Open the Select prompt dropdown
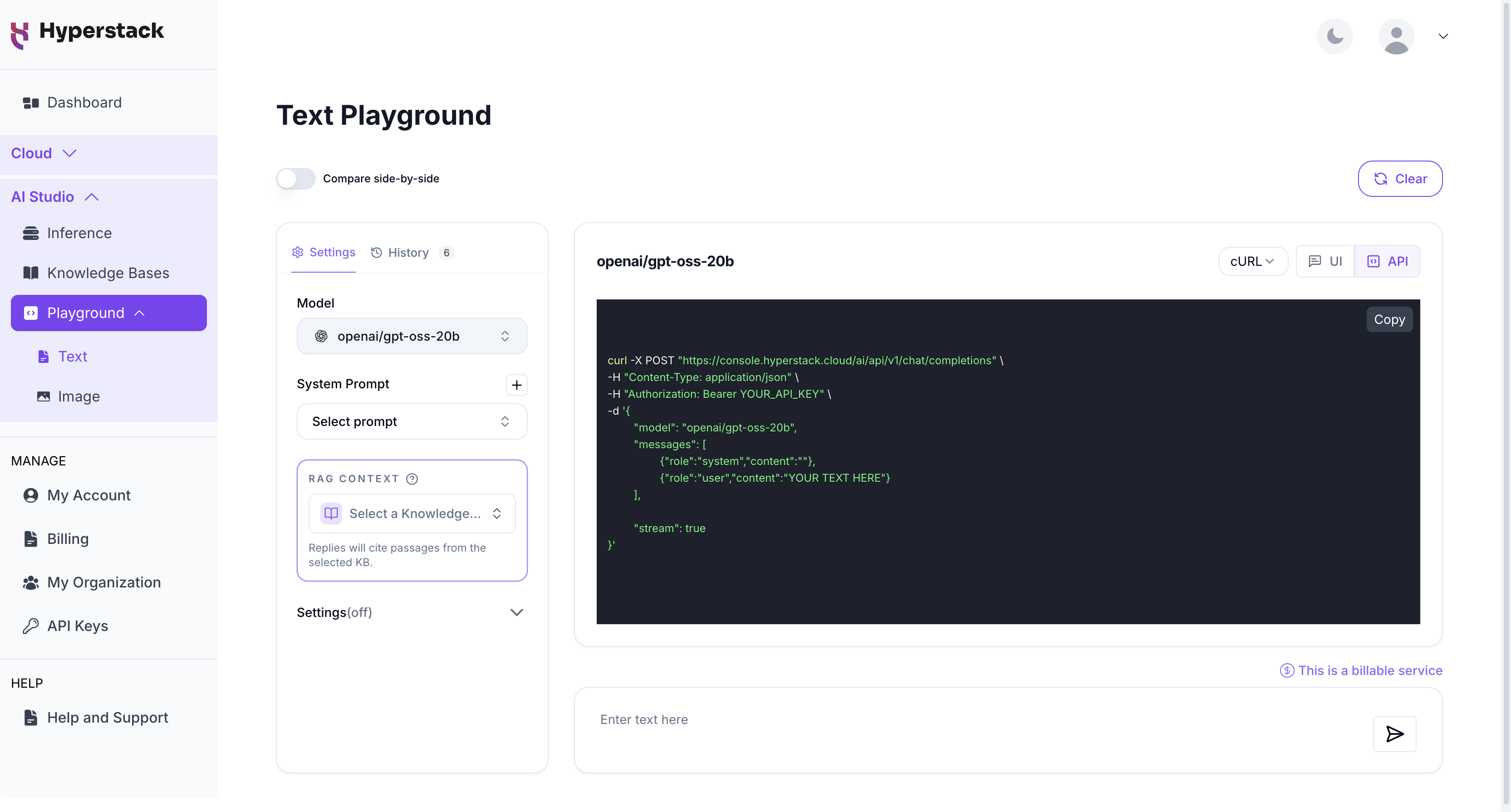 [412, 421]
